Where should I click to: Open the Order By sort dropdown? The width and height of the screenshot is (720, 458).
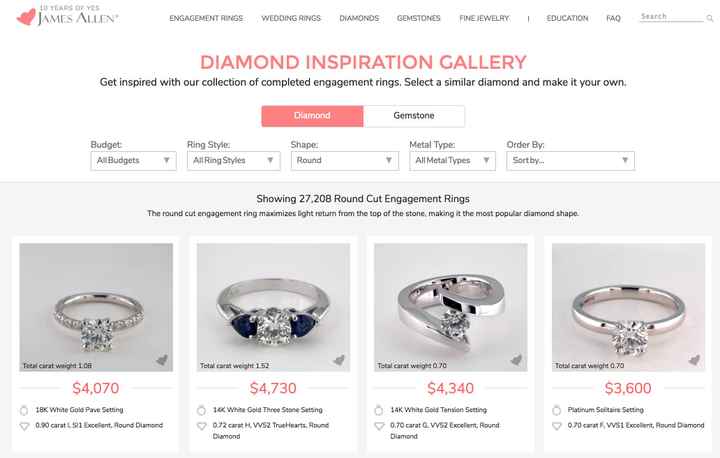[570, 160]
